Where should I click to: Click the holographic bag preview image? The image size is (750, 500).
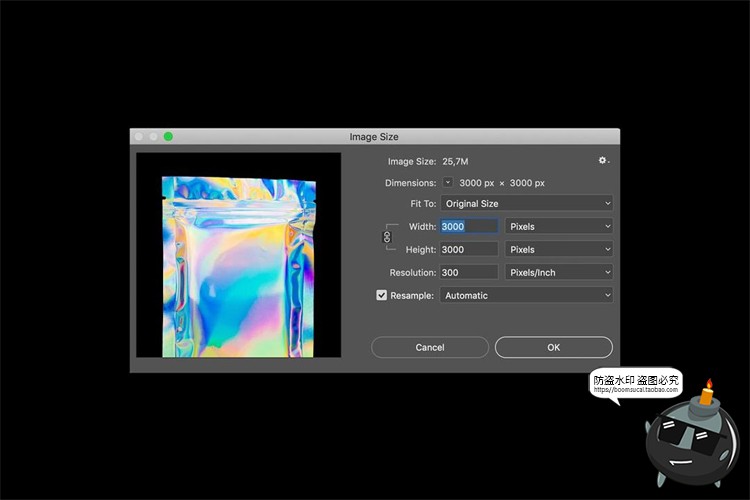coord(238,265)
